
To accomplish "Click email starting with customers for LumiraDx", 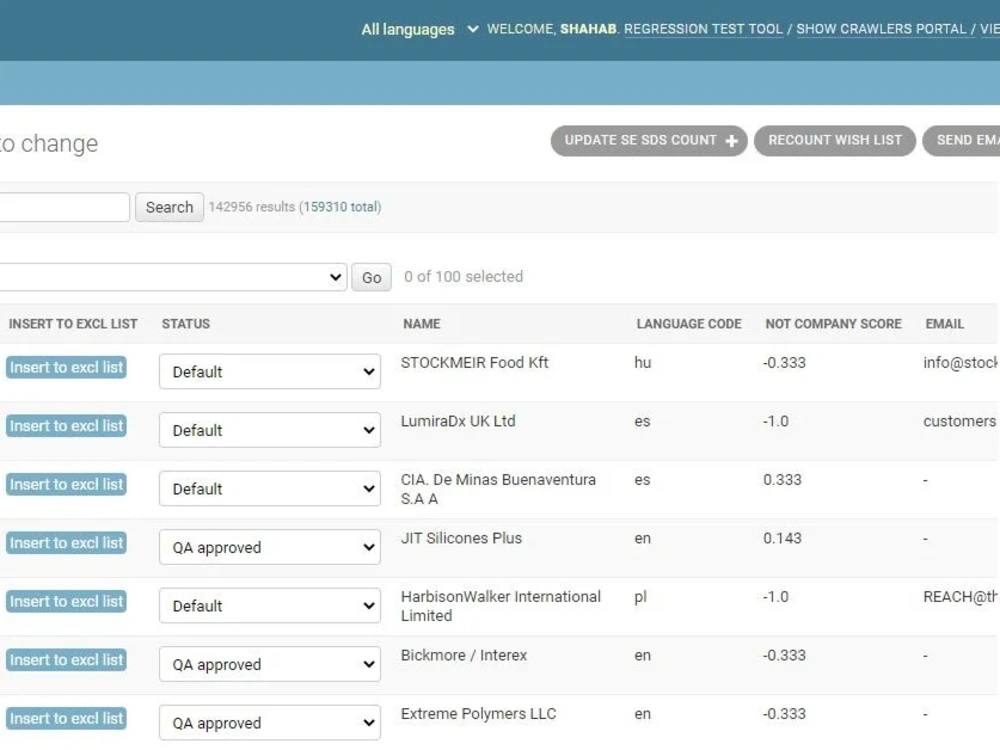I will [959, 422].
